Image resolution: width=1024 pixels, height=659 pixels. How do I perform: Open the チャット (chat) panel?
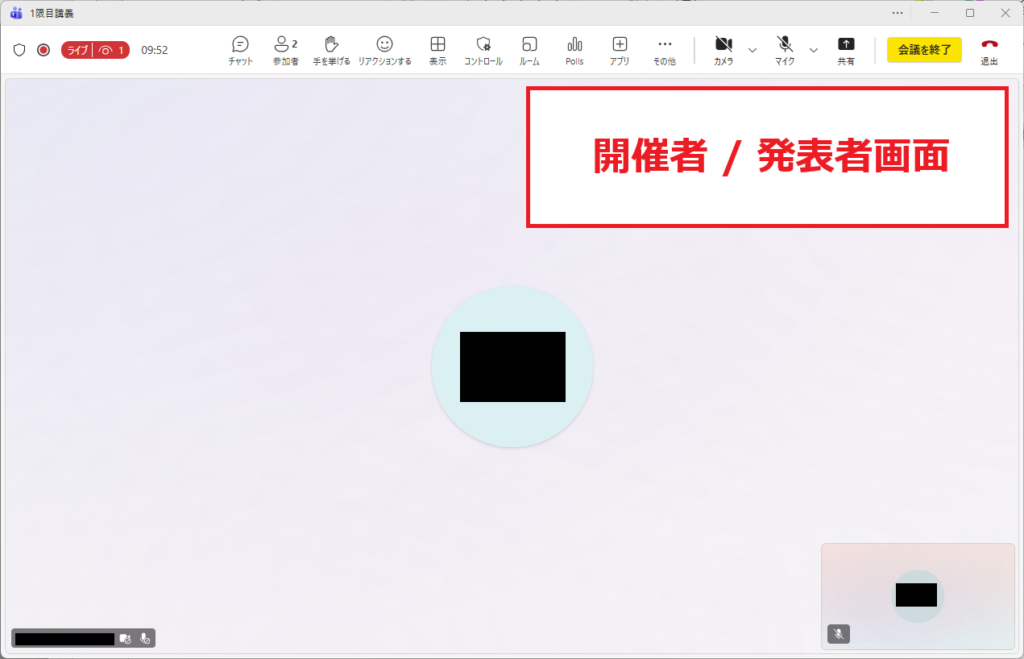(x=240, y=50)
